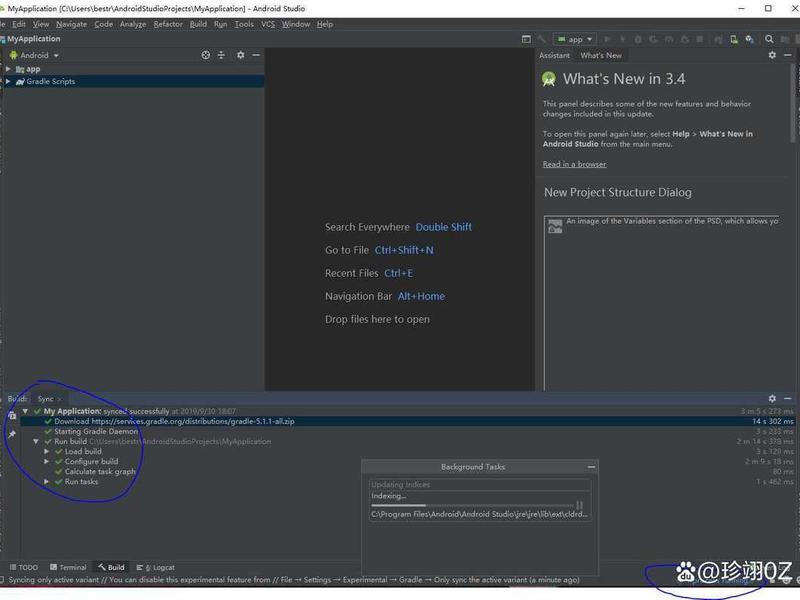Image resolution: width=800 pixels, height=600 pixels.
Task: Collapse the Run build node
Action: click(x=36, y=441)
